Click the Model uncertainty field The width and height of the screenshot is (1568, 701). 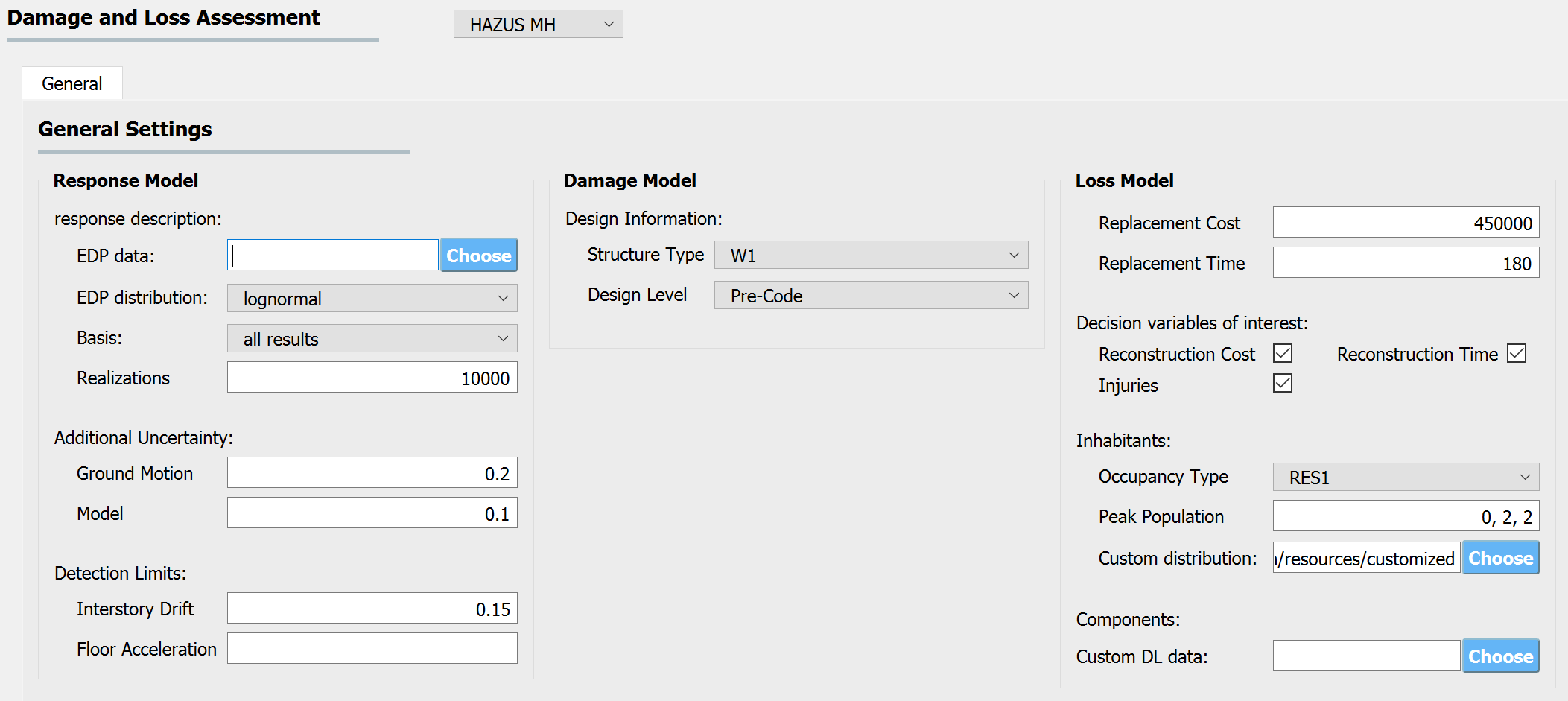372,513
